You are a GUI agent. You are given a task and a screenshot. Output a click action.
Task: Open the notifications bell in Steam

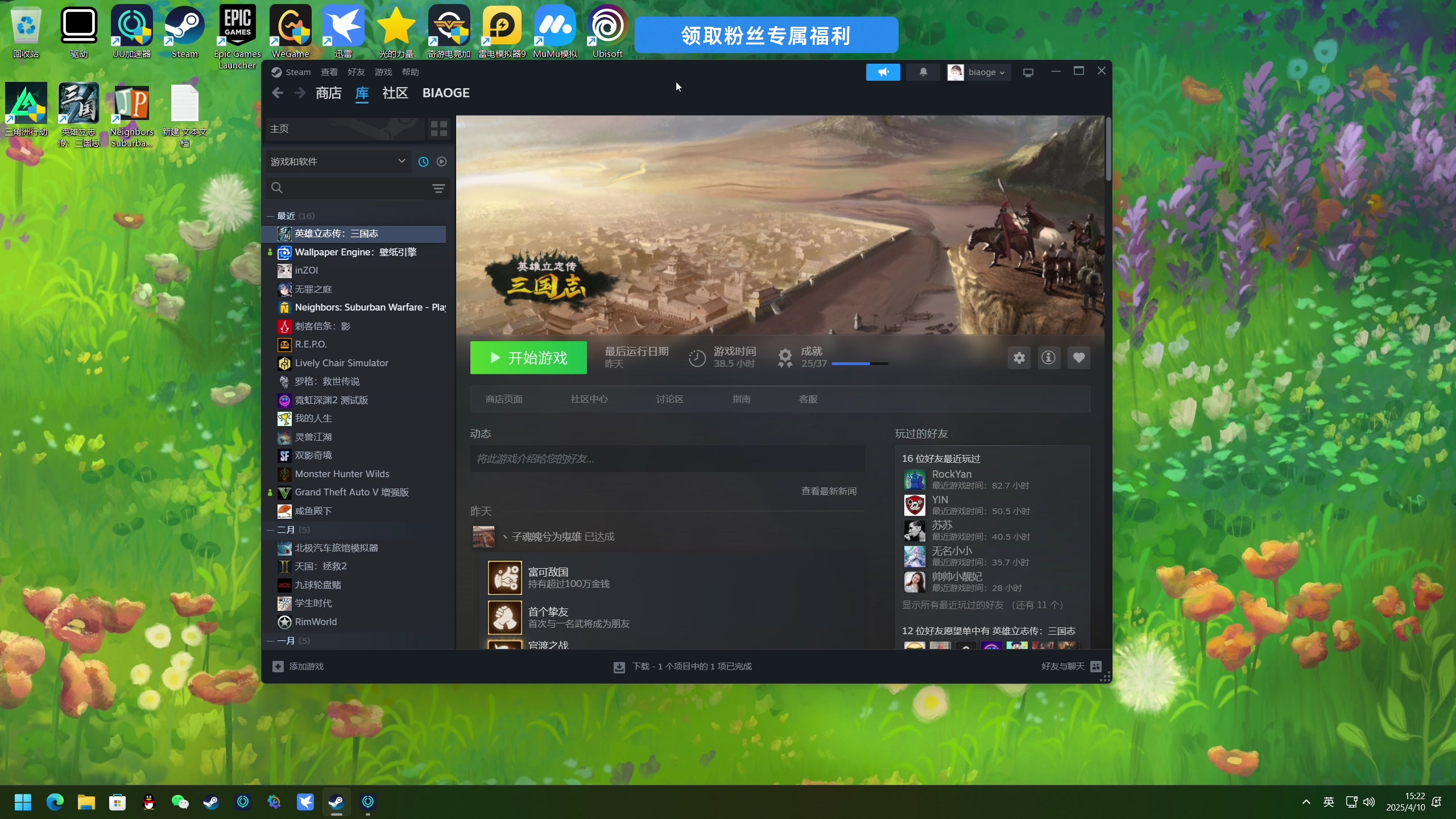923,72
